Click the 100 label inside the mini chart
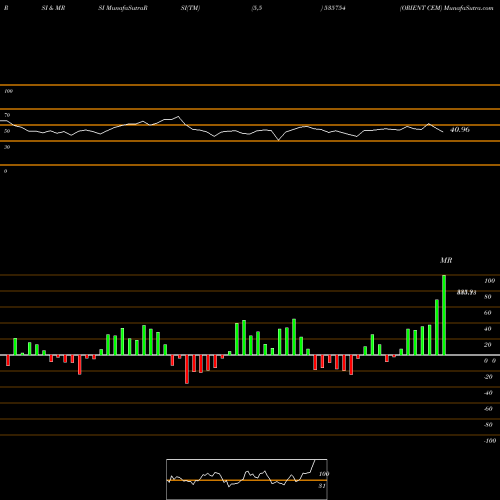Screen dimensions: 500x500 pyautogui.click(x=324, y=474)
